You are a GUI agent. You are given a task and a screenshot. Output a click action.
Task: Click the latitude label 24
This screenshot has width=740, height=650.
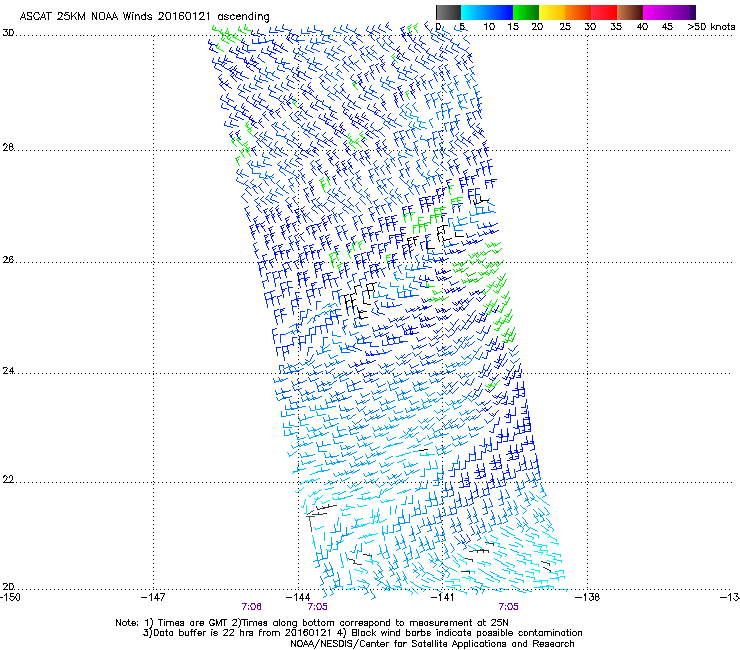[x=8, y=371]
